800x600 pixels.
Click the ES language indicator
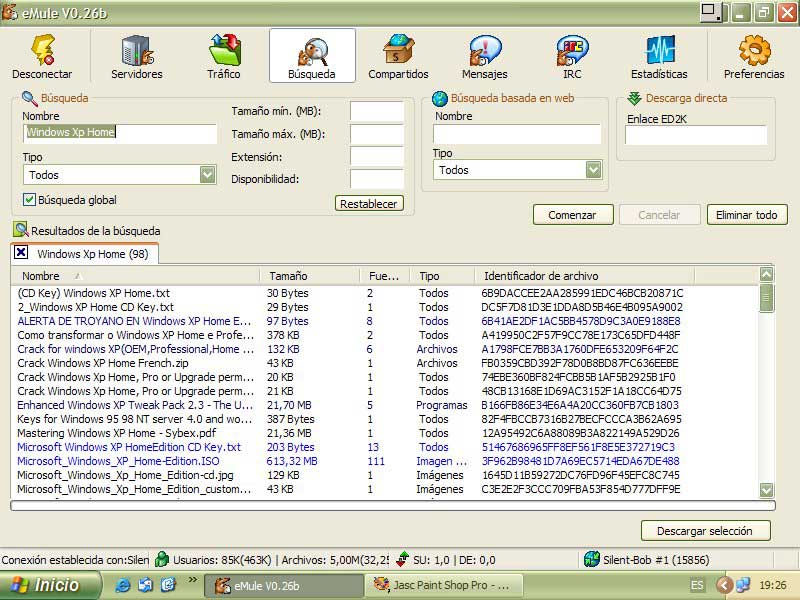coord(697,585)
